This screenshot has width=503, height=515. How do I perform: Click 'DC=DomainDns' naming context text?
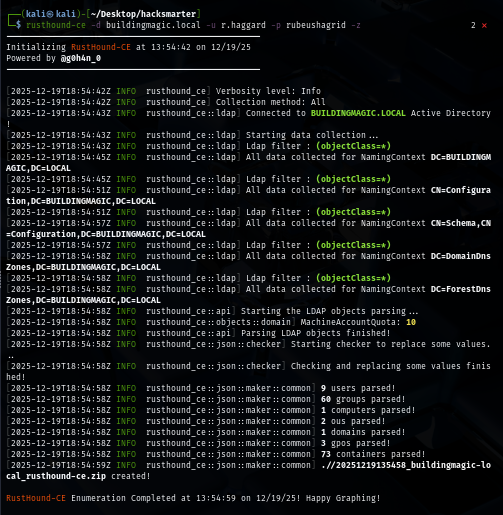pos(461,256)
